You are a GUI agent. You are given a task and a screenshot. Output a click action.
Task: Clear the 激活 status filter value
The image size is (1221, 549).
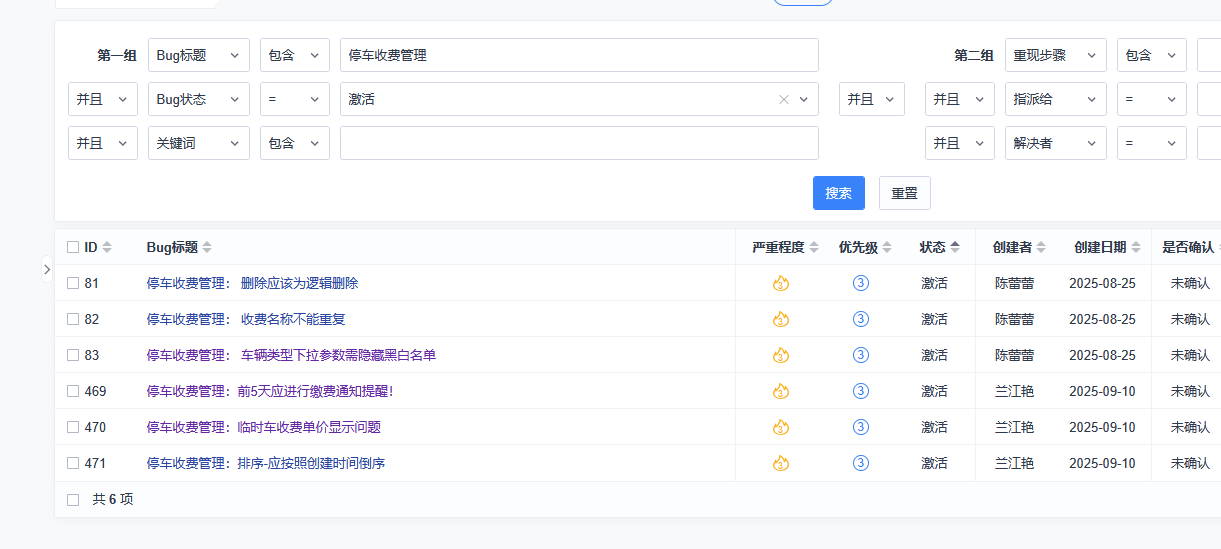coord(784,99)
